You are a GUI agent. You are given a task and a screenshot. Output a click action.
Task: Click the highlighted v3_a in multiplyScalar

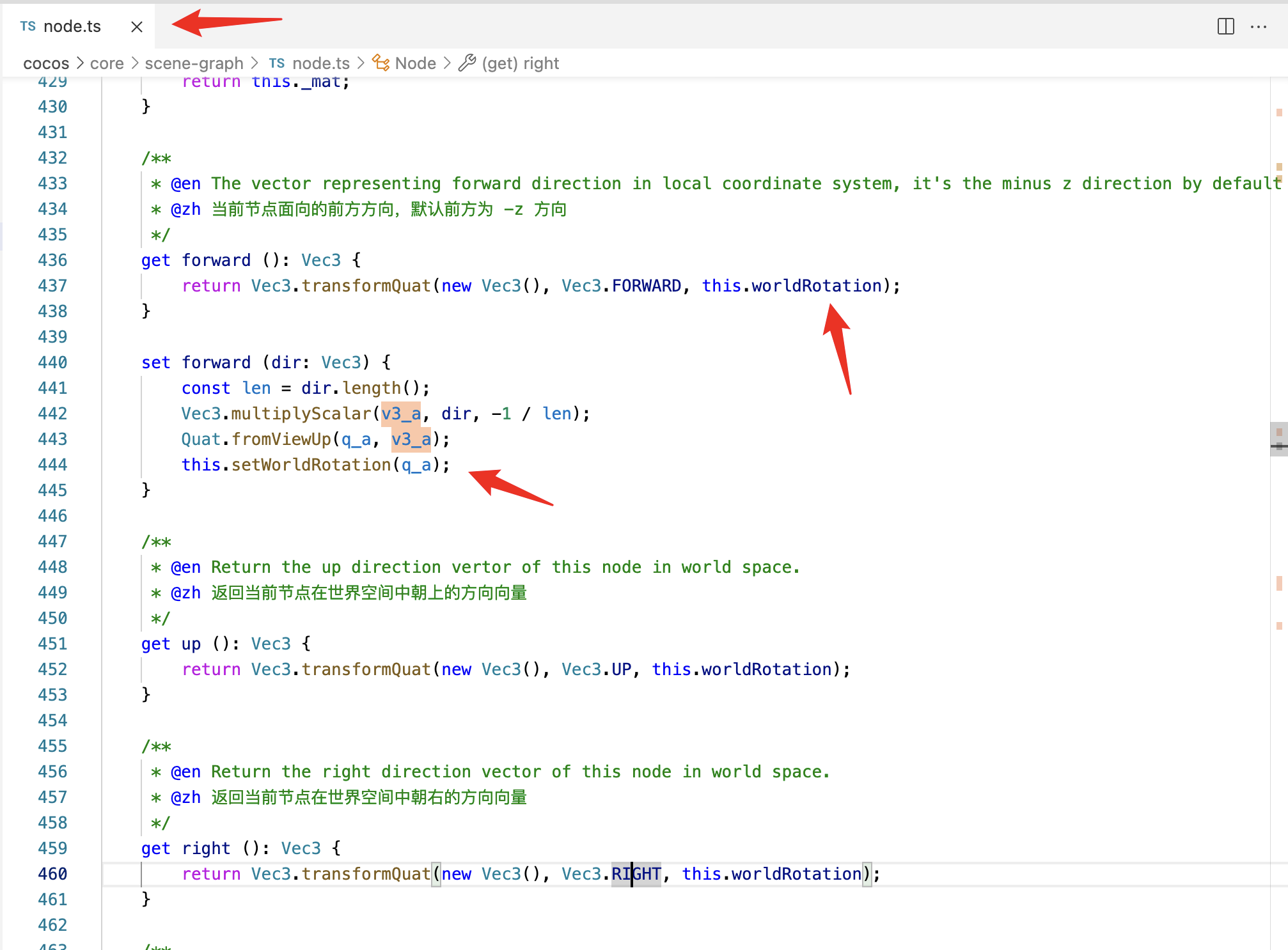tap(401, 414)
